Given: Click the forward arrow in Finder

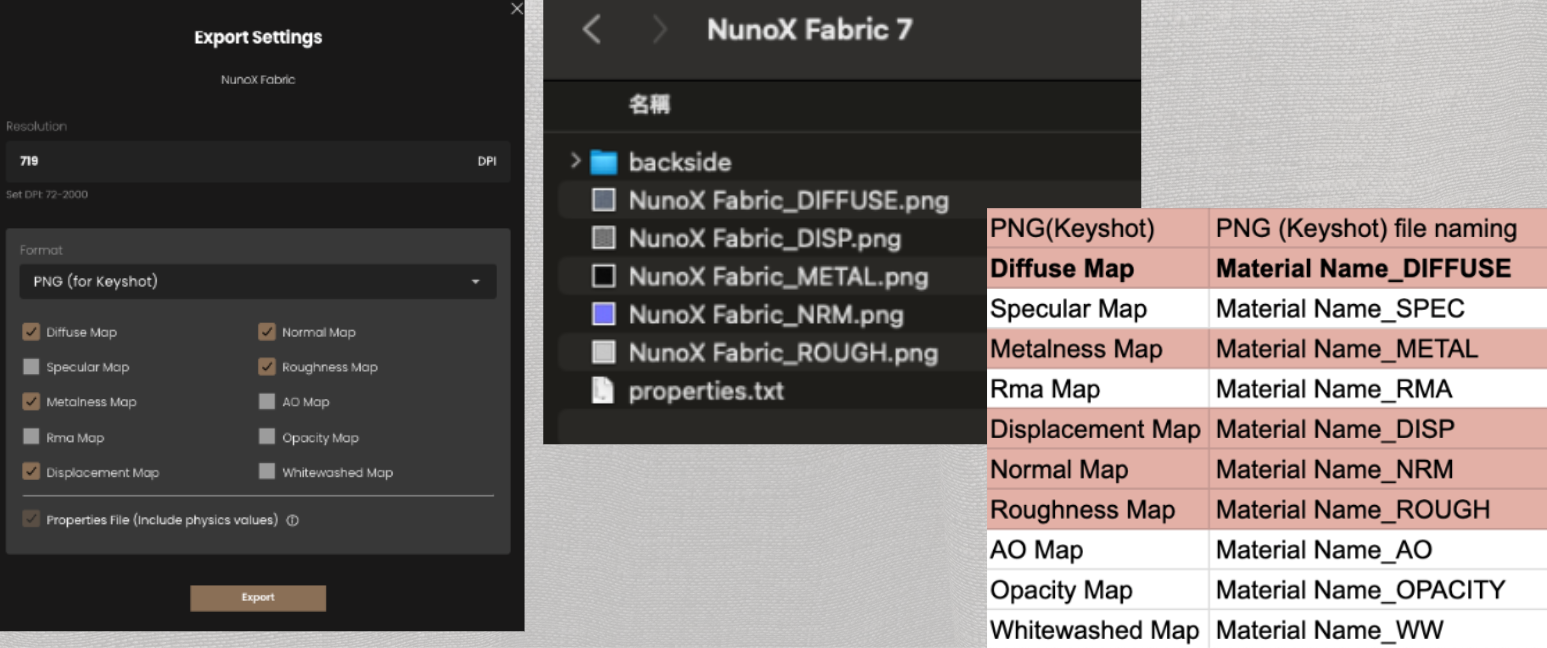Looking at the screenshot, I should click(659, 30).
